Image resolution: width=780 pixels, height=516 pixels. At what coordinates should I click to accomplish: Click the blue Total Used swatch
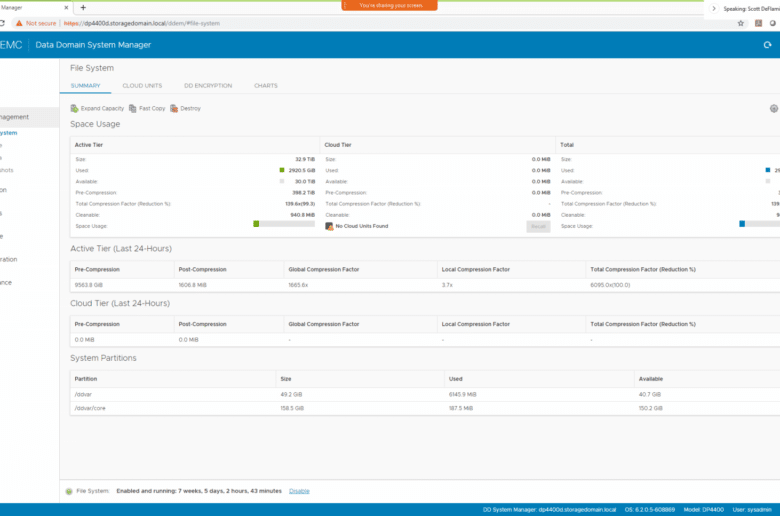768,170
